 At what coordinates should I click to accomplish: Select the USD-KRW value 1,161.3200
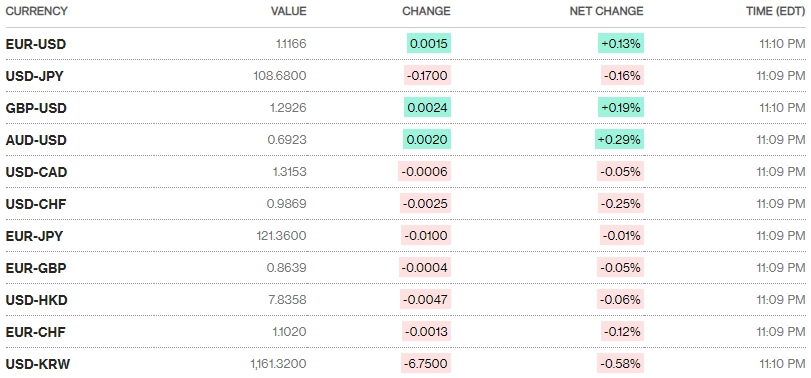pyautogui.click(x=278, y=365)
